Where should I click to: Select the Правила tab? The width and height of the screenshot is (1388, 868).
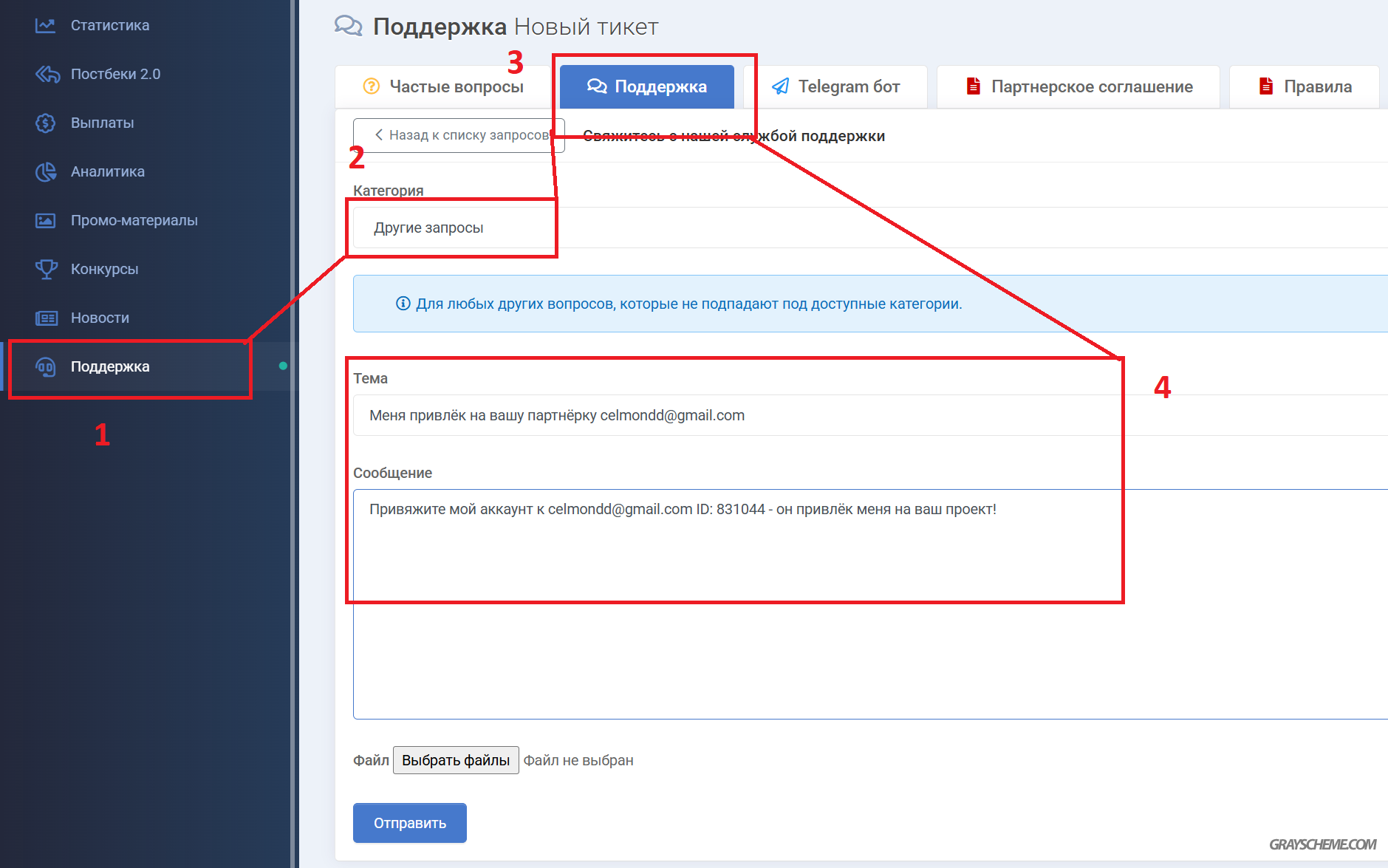[1305, 87]
